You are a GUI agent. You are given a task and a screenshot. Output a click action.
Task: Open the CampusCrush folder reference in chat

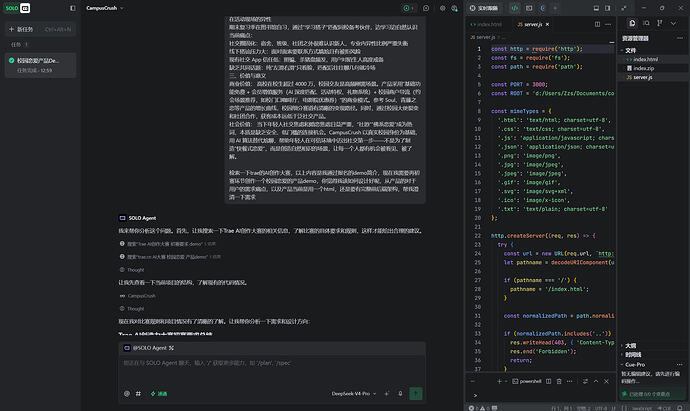pyautogui.click(x=138, y=296)
